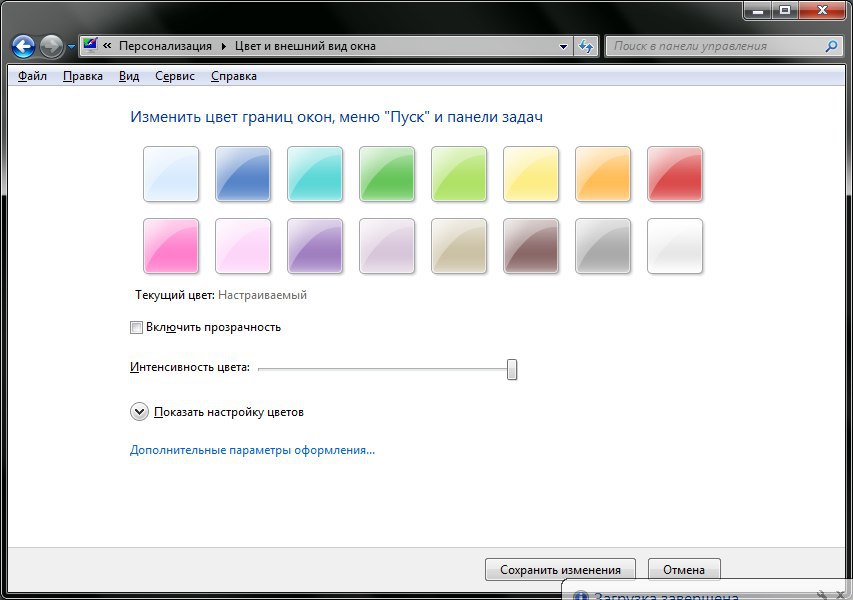Select the yellow color swatch

coord(531,174)
